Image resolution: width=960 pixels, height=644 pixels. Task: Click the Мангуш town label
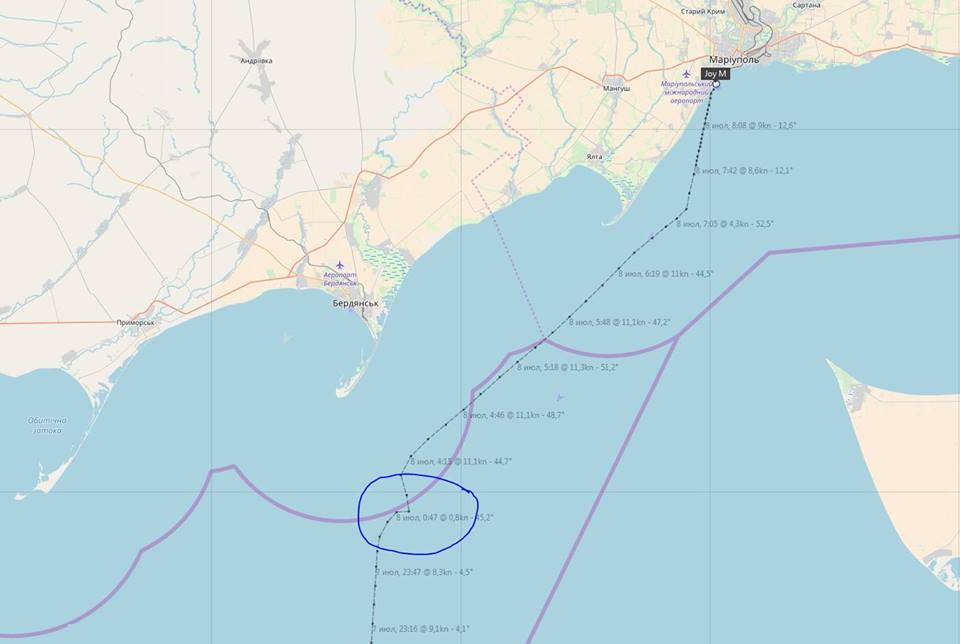click(617, 88)
